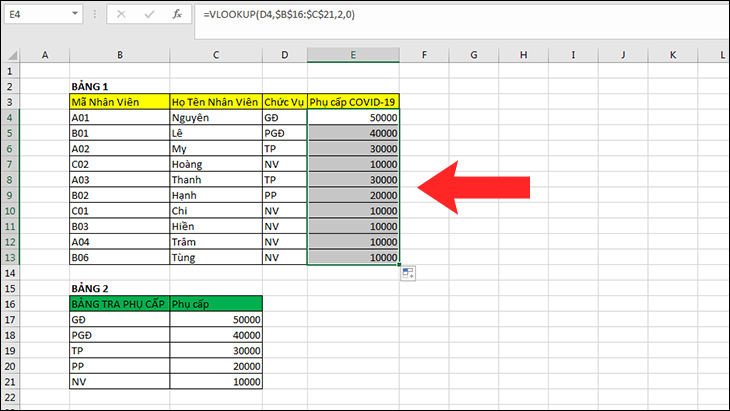The image size is (730, 411).
Task: Select cell C17 containing 50000
Action: (216, 320)
